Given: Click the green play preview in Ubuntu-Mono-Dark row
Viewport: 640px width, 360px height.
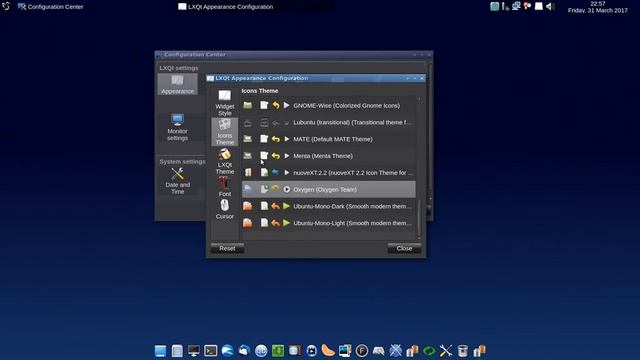Looking at the screenshot, I should click(287, 206).
